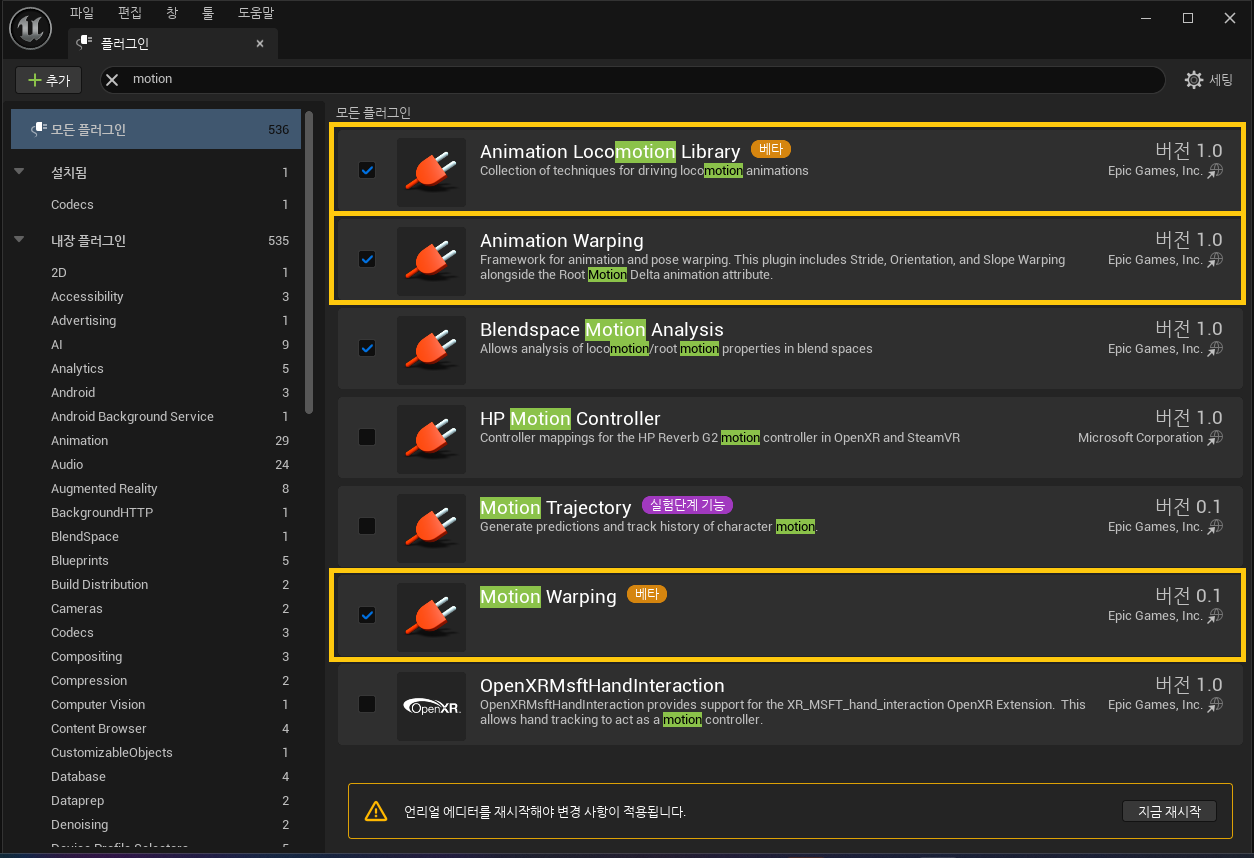Screen dimensions: 1254x858
Task: Click the Motion Trajectory plug icon
Action: pyautogui.click(x=431, y=529)
